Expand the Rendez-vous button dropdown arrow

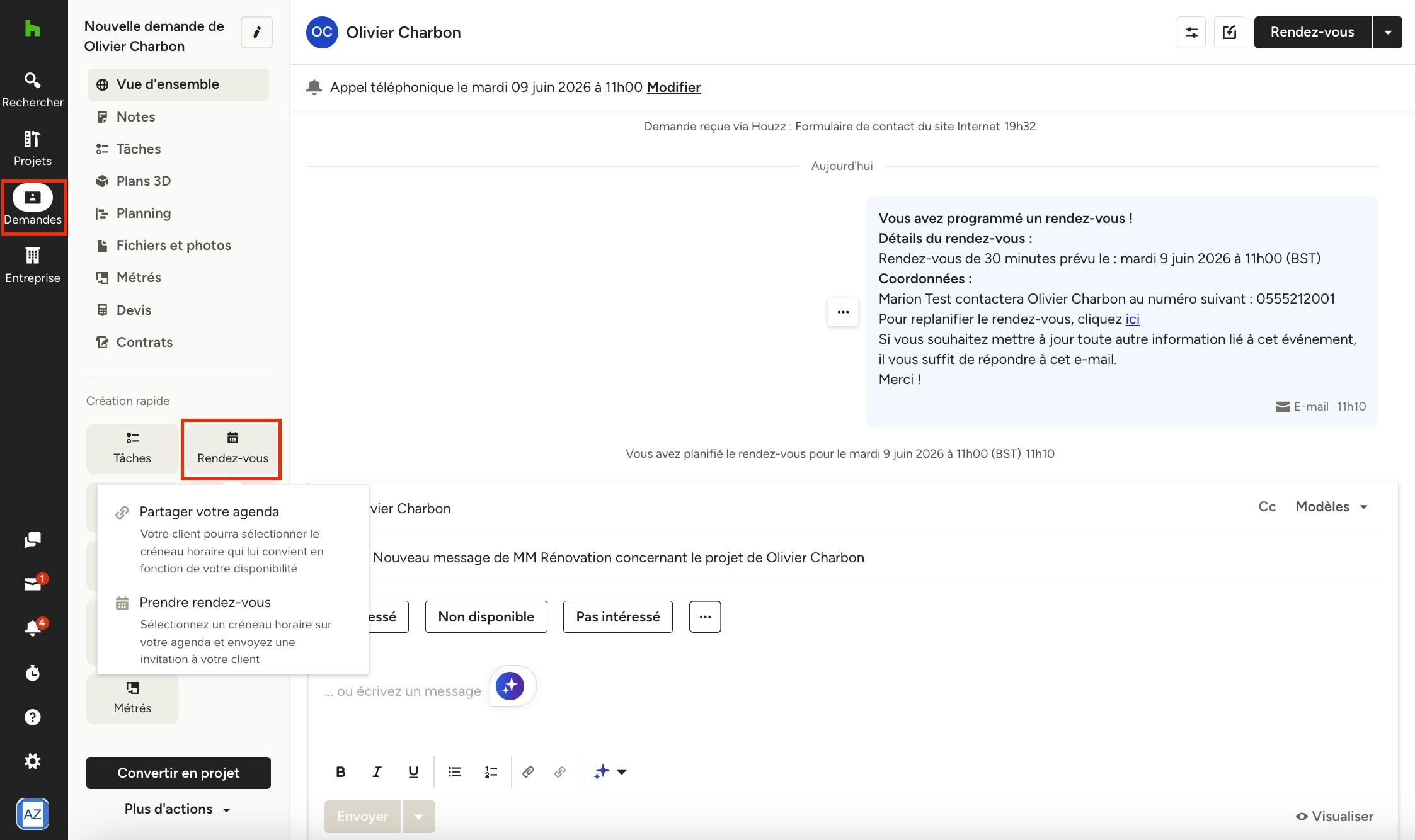pos(1387,32)
